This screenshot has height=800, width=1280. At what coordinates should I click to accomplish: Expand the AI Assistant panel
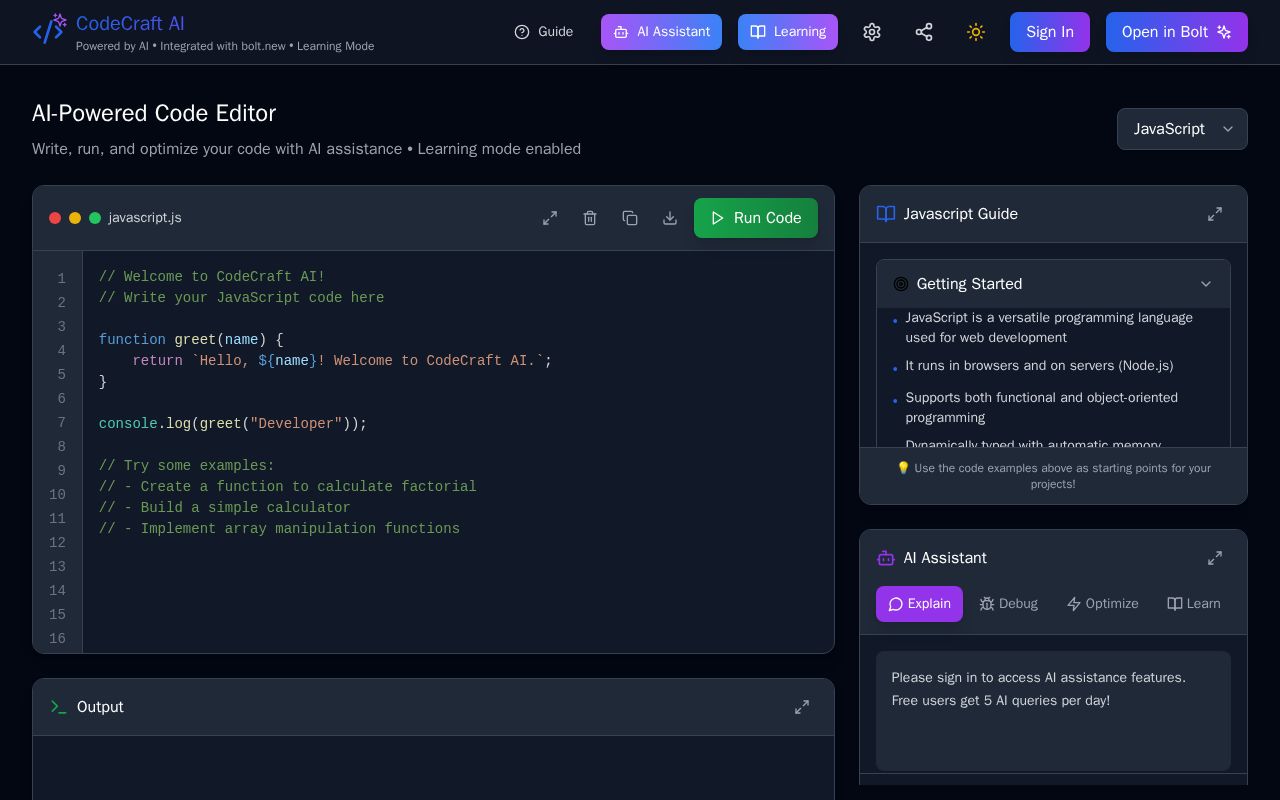(1215, 558)
